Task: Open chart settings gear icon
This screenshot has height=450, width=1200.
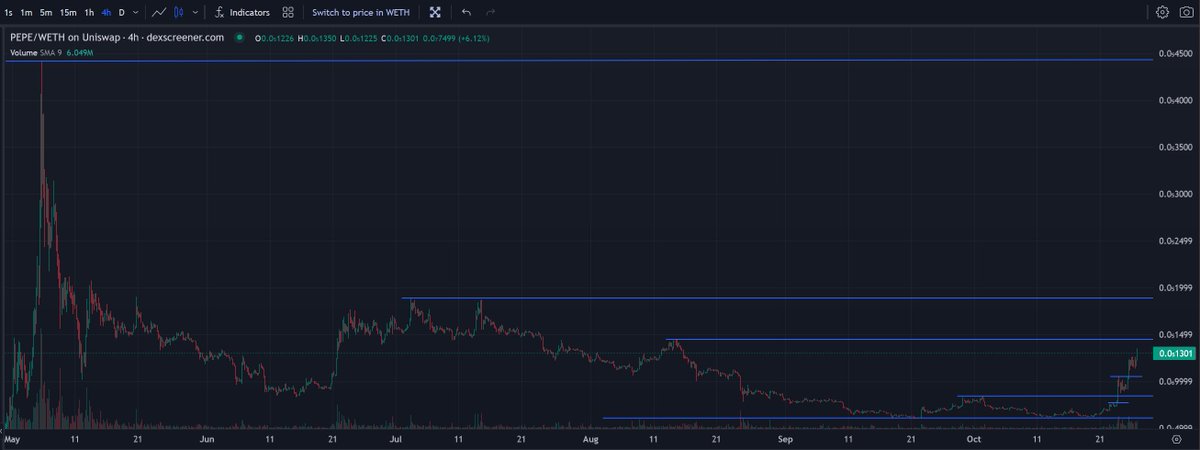Action: pyautogui.click(x=1163, y=12)
